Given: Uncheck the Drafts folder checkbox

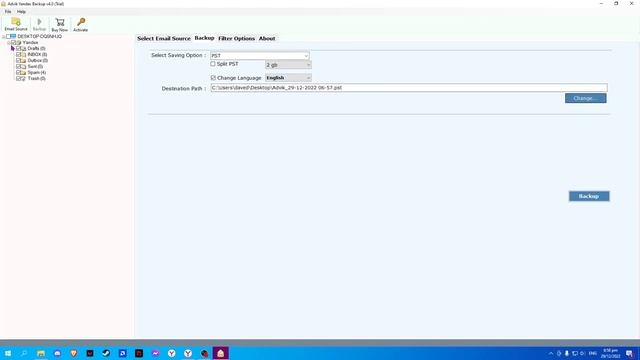Looking at the screenshot, I should point(18,49).
